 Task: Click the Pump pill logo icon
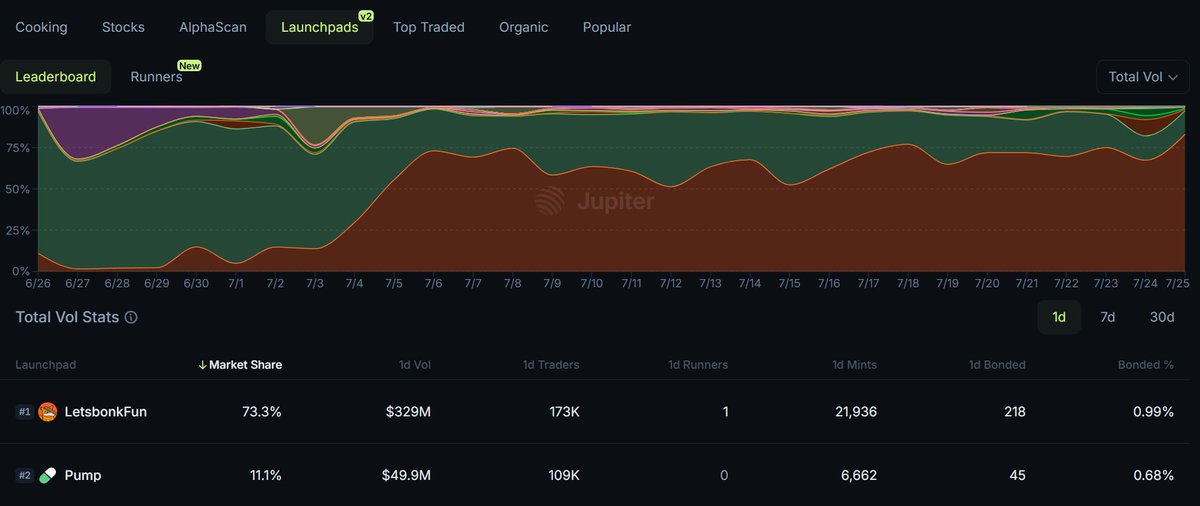point(48,475)
